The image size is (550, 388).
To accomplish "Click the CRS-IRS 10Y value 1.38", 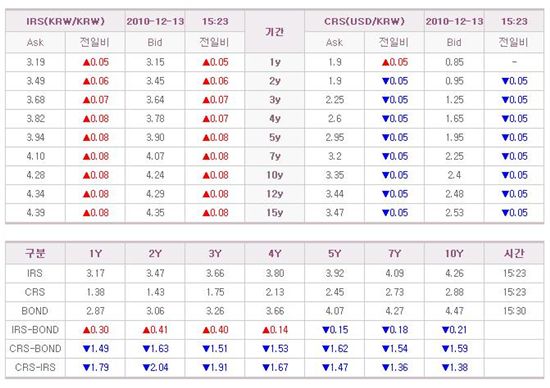I will point(455,367).
